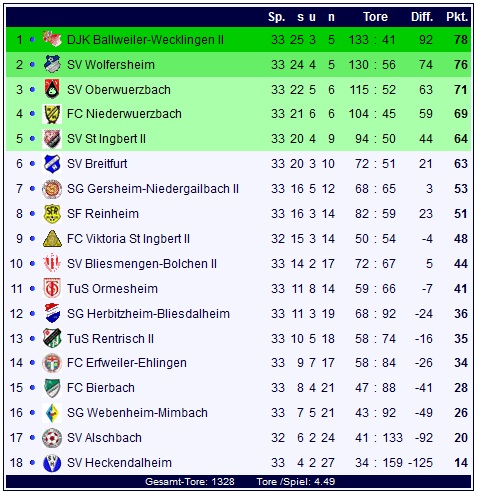The height and width of the screenshot is (493, 479).
Task: Click the DJK Ballweiler-Wecklingen II club crest
Action: point(52,40)
